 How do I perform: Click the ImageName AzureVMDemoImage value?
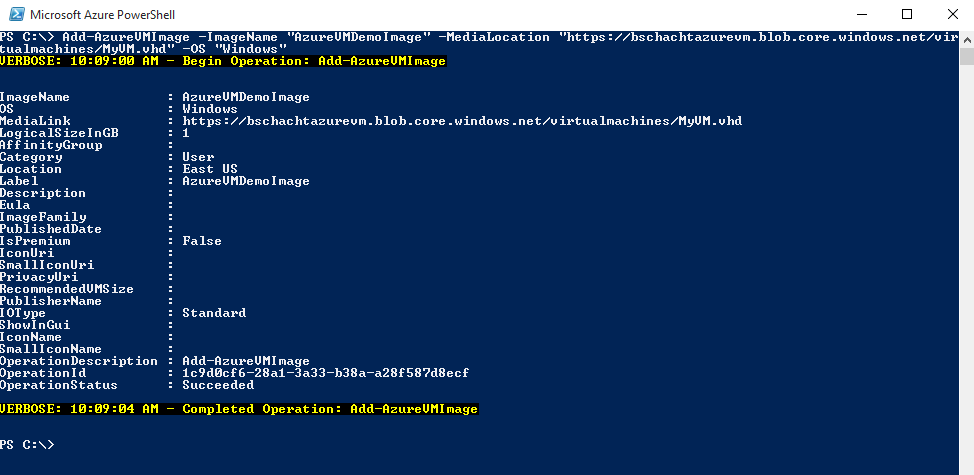point(245,97)
